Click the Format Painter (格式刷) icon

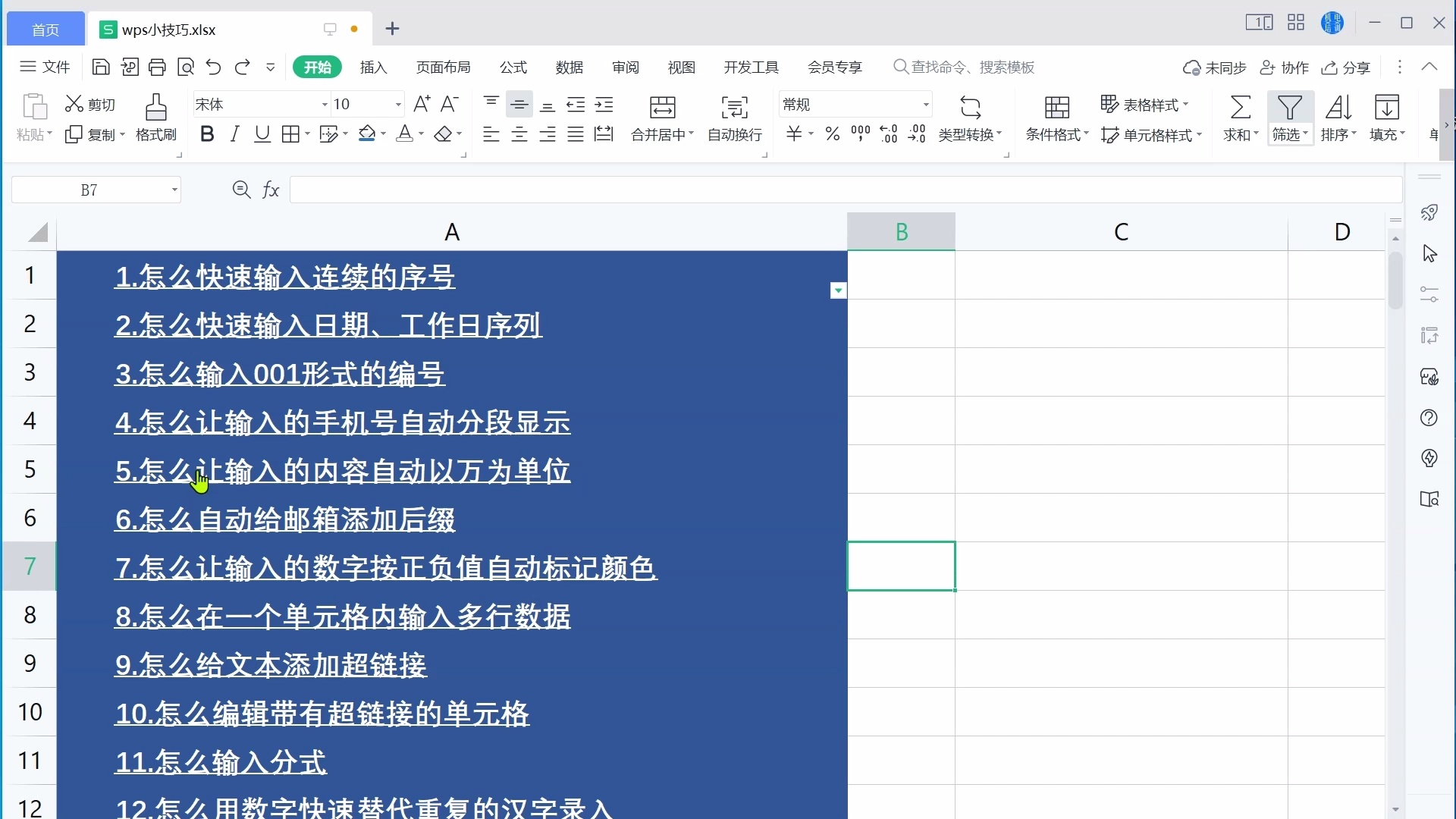(155, 108)
